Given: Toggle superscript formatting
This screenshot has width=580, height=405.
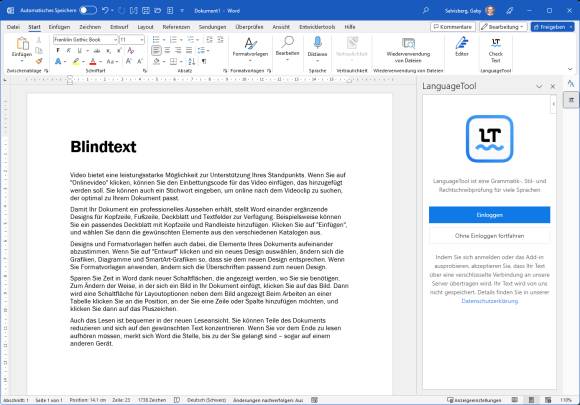Looking at the screenshot, I should click(x=119, y=50).
